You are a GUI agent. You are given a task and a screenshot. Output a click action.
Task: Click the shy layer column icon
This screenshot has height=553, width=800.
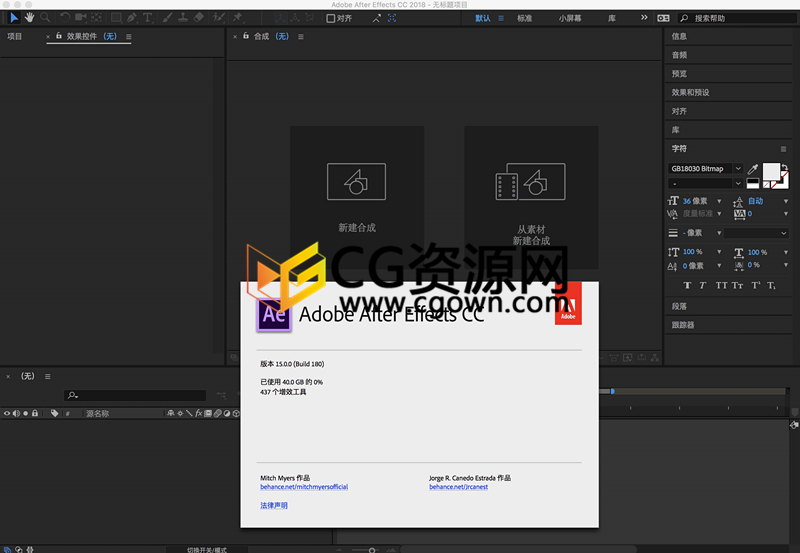click(x=170, y=413)
